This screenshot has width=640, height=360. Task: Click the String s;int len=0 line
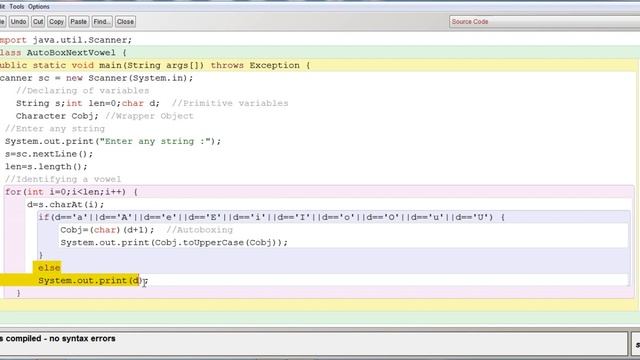pos(88,103)
